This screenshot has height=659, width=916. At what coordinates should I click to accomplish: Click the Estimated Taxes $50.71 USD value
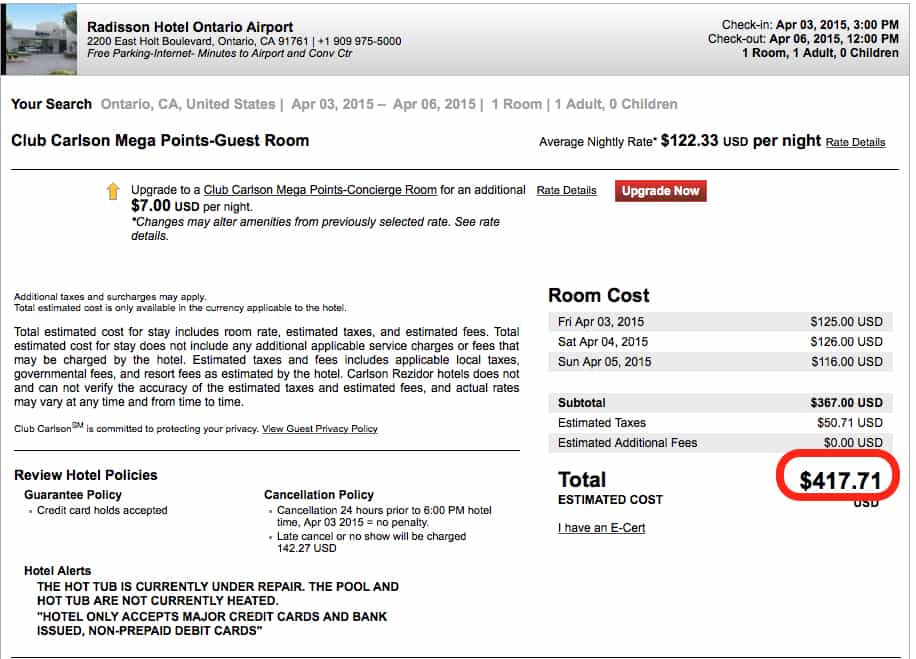click(849, 422)
